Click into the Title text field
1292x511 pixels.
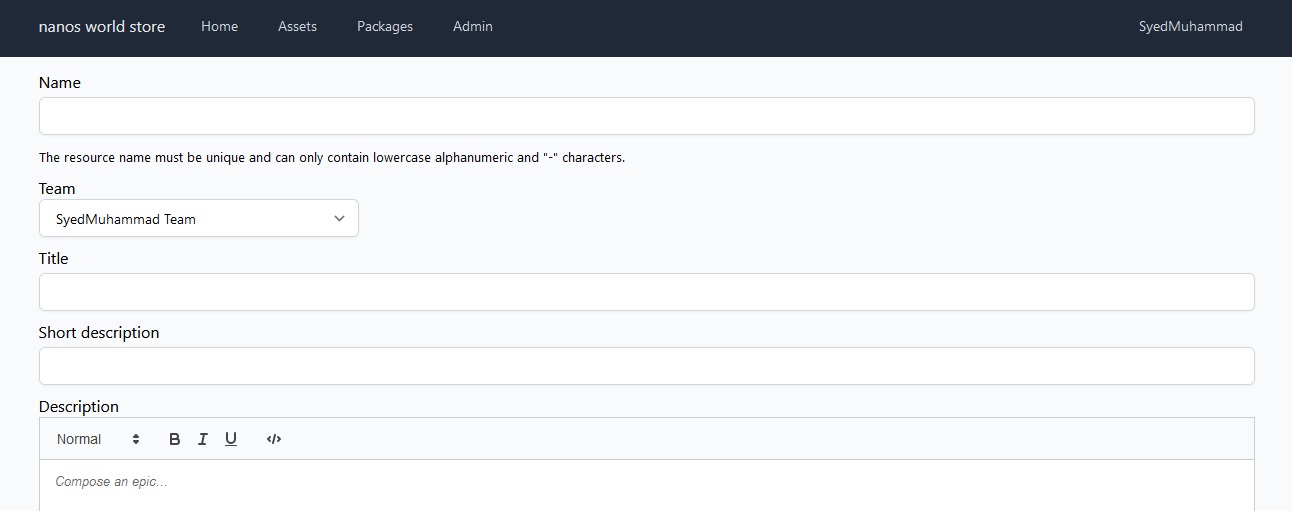tap(646, 292)
